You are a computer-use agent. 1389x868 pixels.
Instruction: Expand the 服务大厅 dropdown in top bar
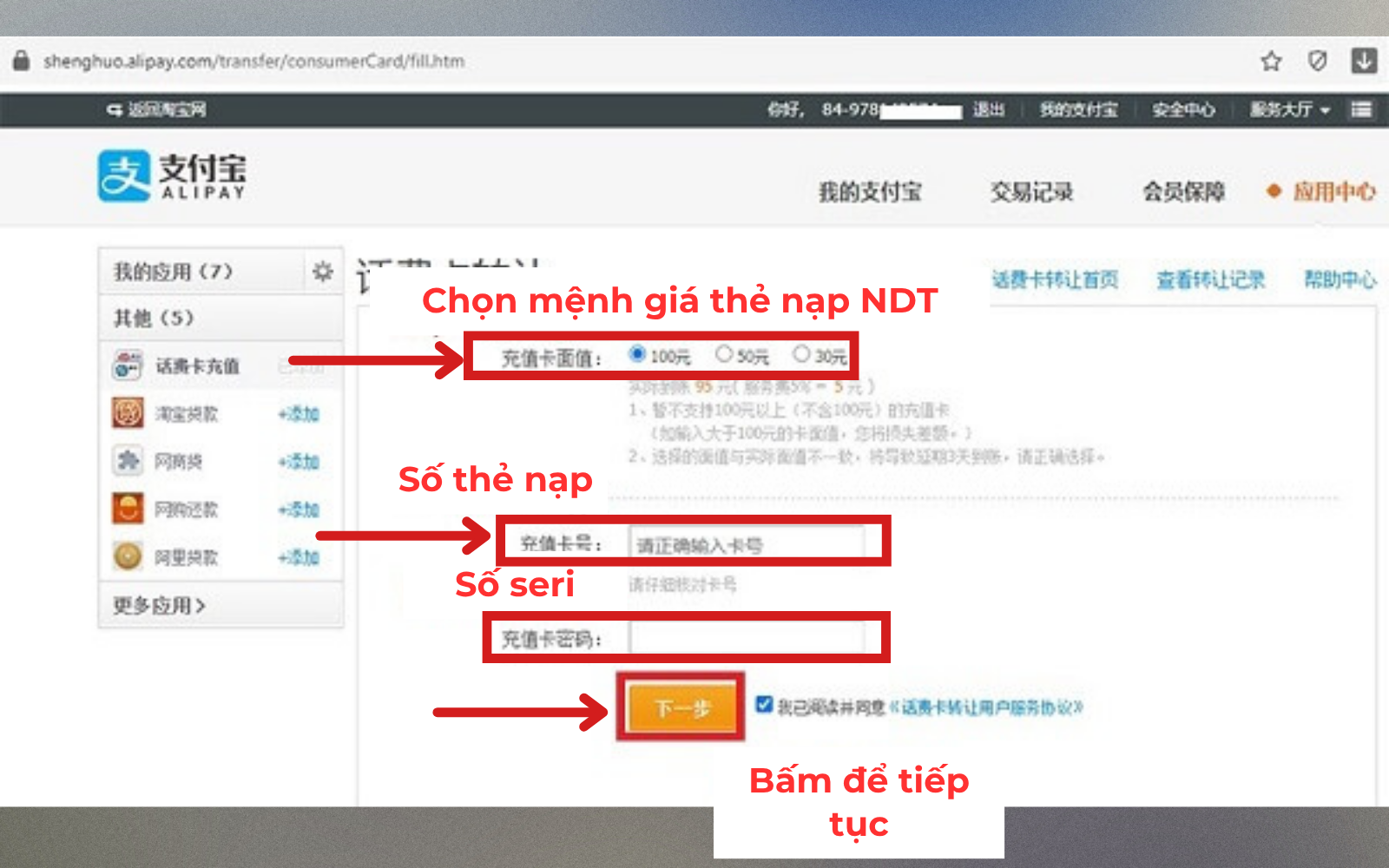click(1290, 109)
